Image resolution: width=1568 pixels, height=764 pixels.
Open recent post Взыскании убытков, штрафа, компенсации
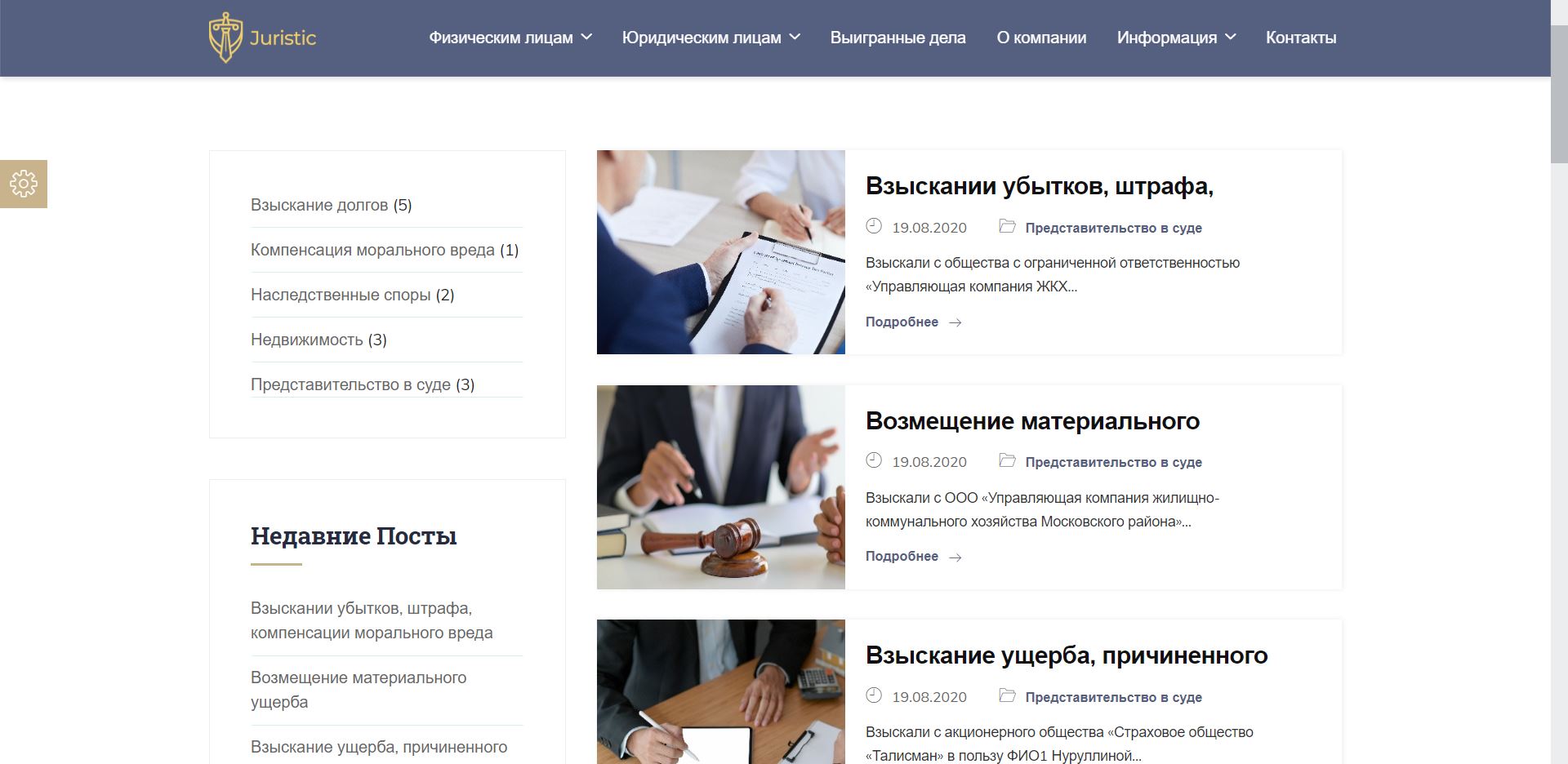click(x=372, y=620)
